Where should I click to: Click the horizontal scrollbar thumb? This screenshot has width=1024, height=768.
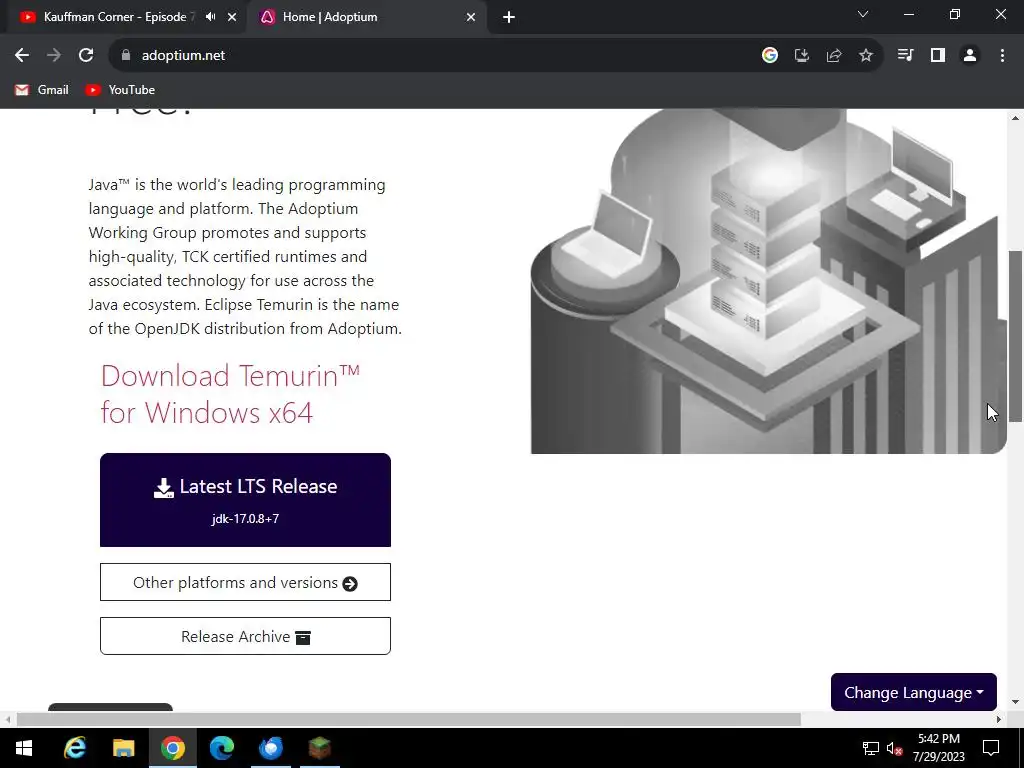408,720
